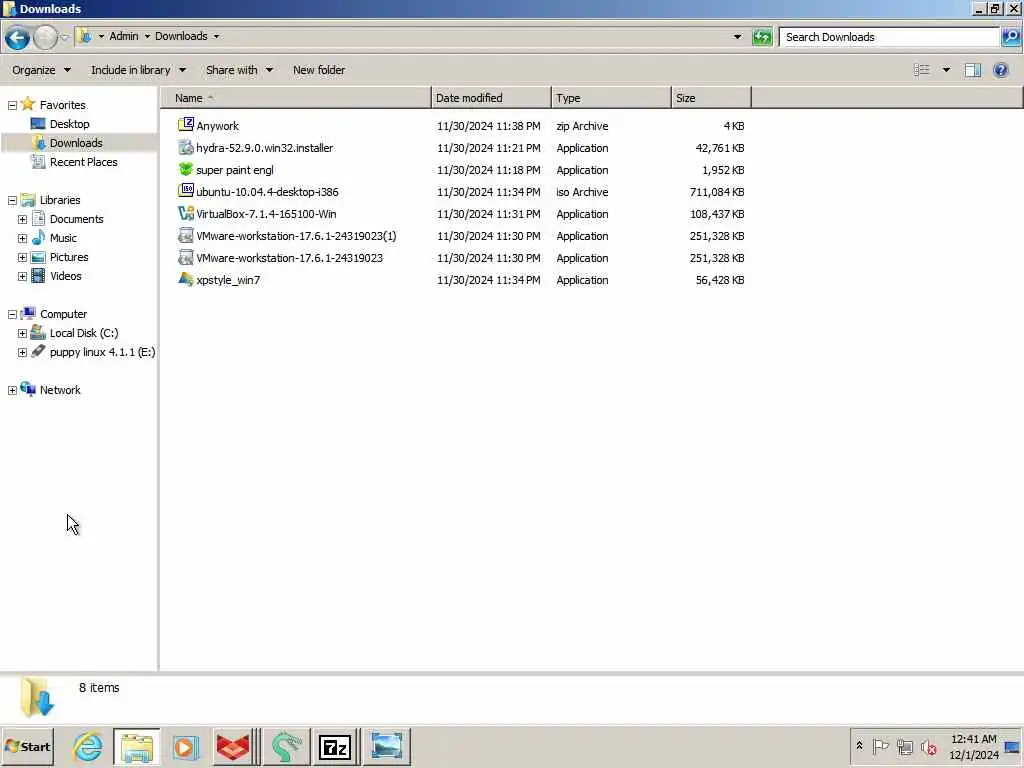The width and height of the screenshot is (1024, 768).
Task: Show the preview pane icon
Action: 972,70
